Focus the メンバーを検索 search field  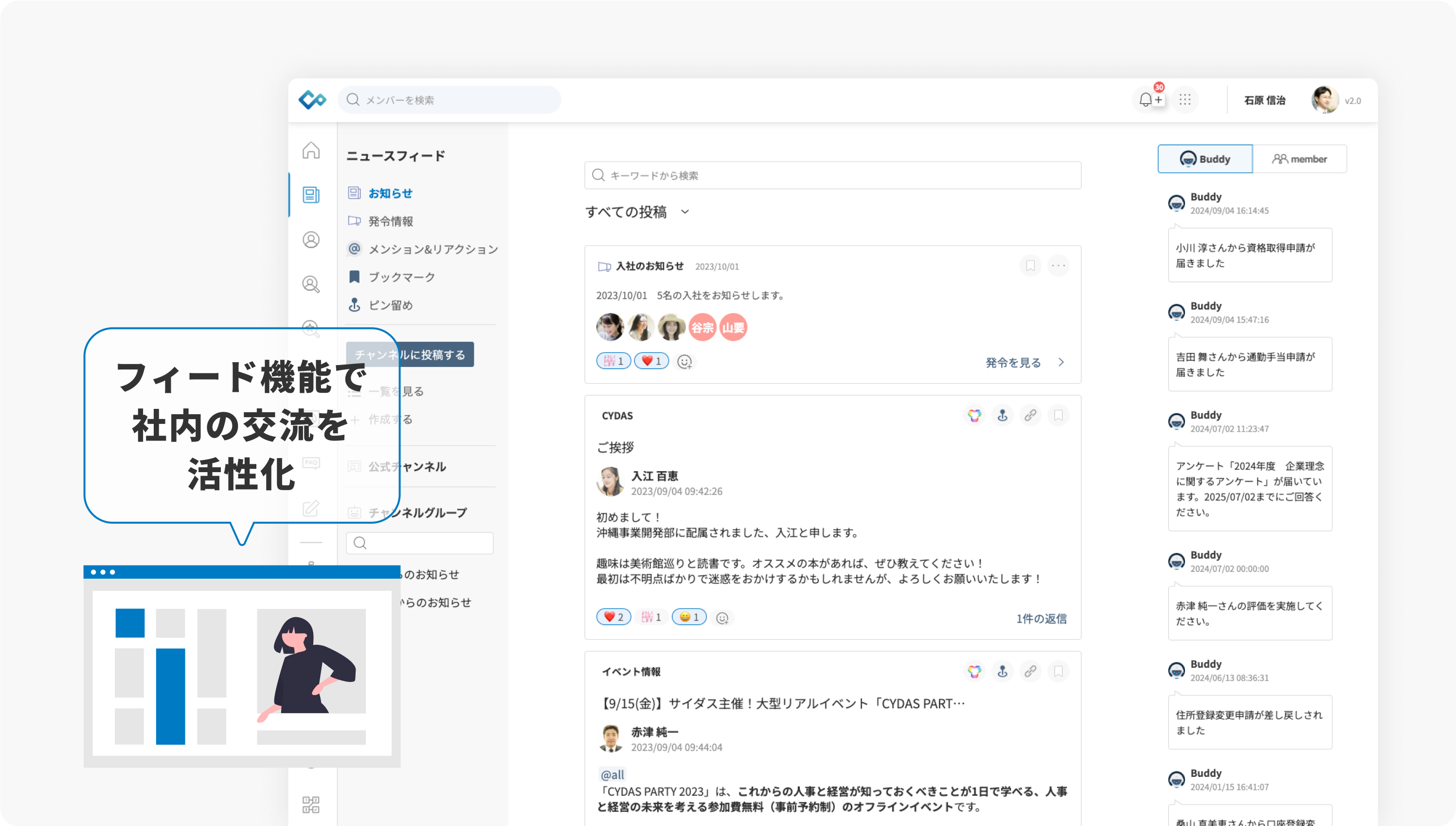[449, 100]
